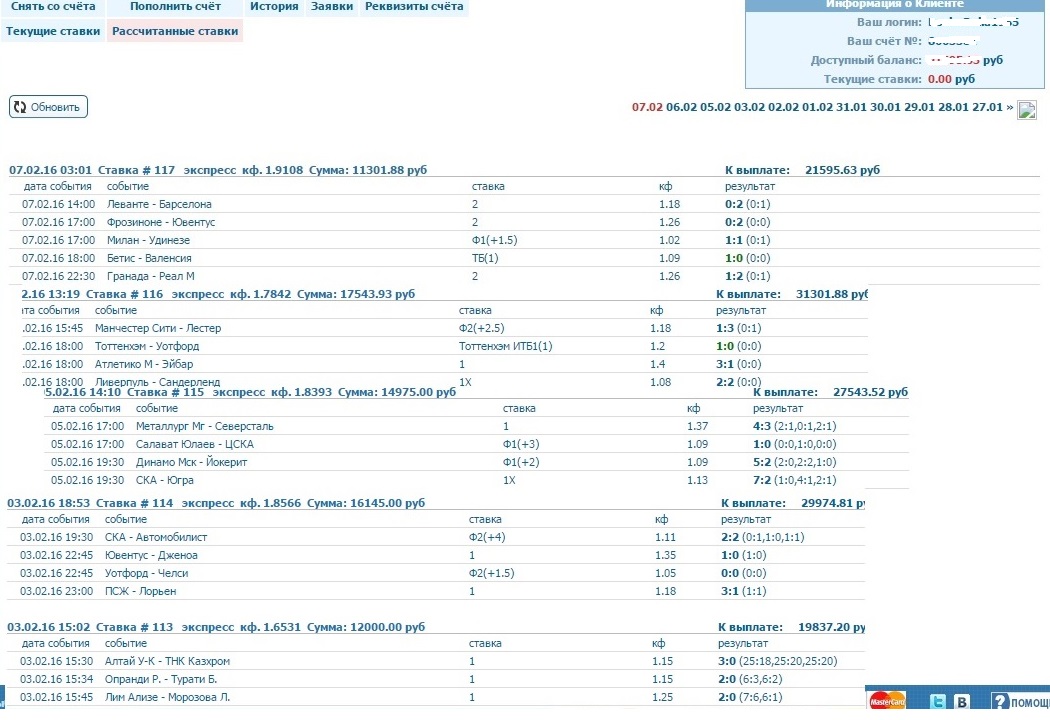Open the Twitter icon in footer
The height and width of the screenshot is (720, 1050).
pyautogui.click(x=938, y=701)
